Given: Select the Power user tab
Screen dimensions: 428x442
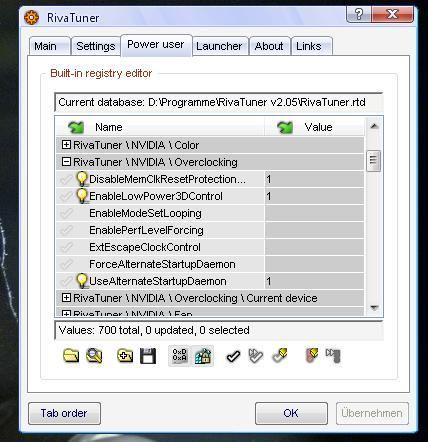Looking at the screenshot, I should [x=156, y=45].
